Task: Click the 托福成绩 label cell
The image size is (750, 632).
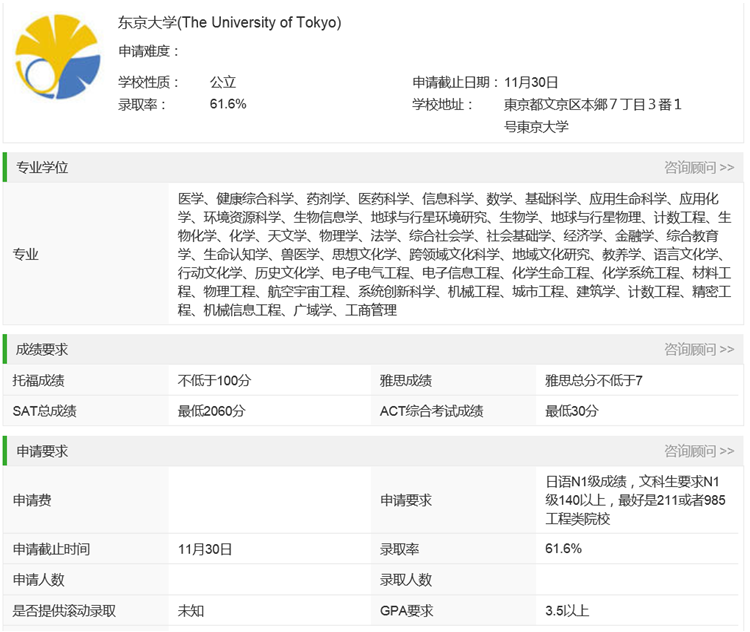Action: point(86,380)
